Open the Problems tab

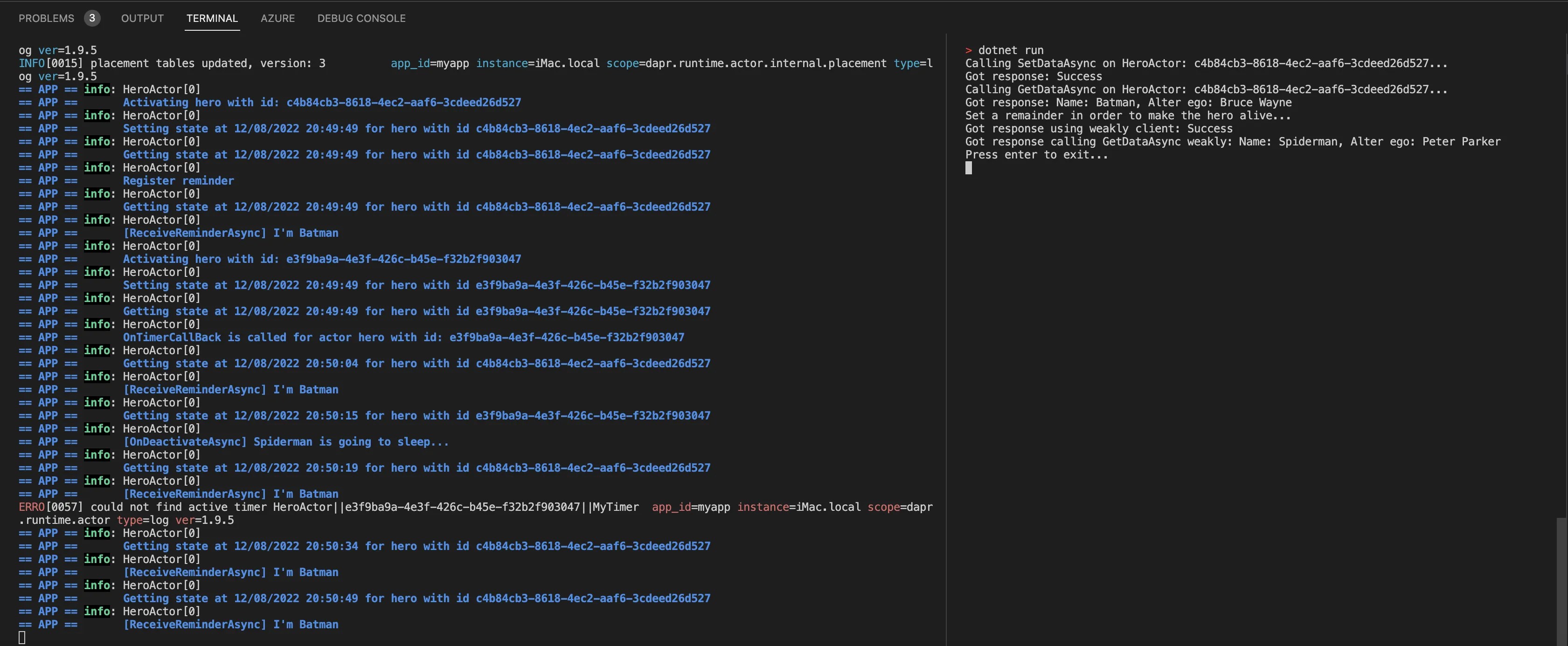46,18
